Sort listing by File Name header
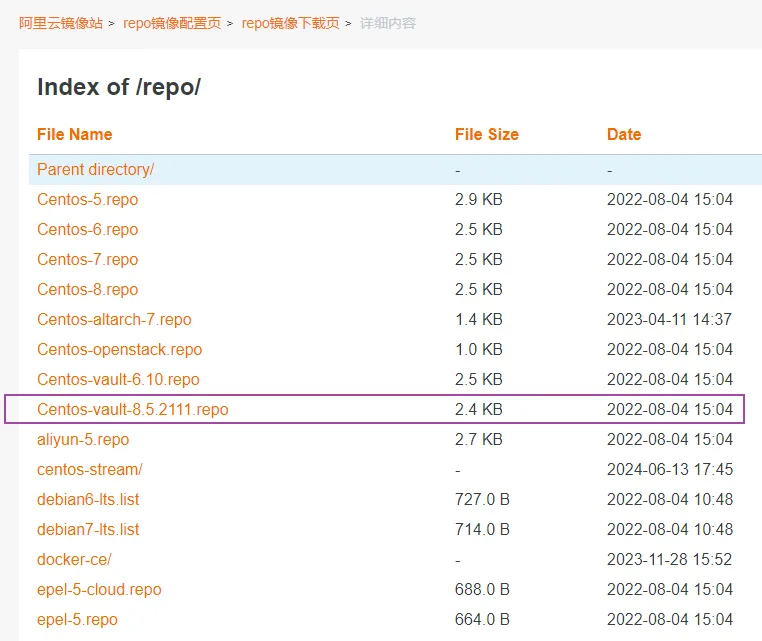The height and width of the screenshot is (641, 762). [74, 134]
